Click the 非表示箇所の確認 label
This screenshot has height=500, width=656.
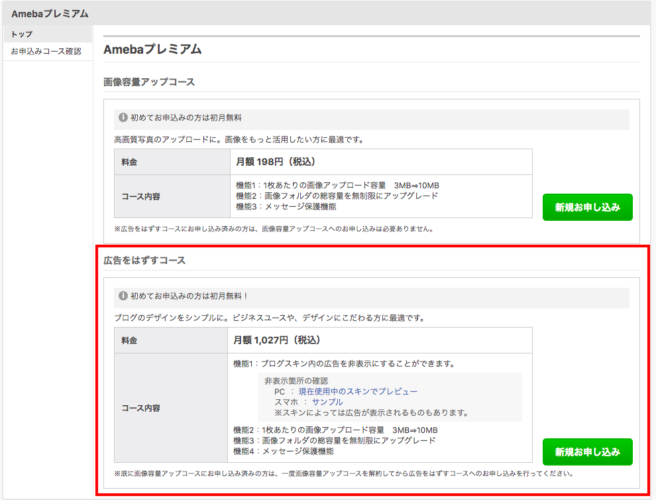coord(296,381)
